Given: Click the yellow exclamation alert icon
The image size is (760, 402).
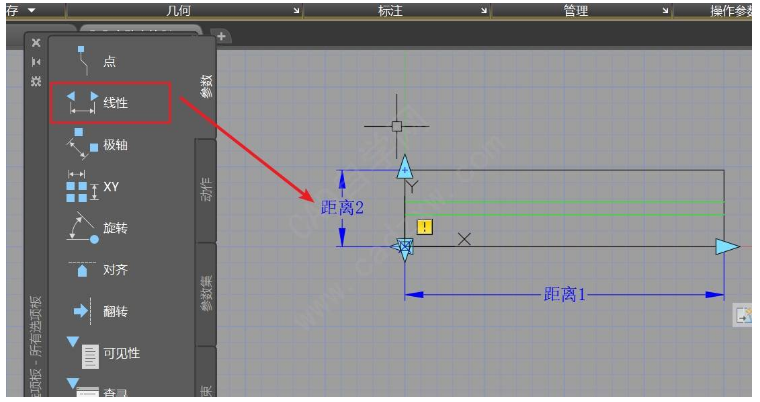Looking at the screenshot, I should pos(425,227).
